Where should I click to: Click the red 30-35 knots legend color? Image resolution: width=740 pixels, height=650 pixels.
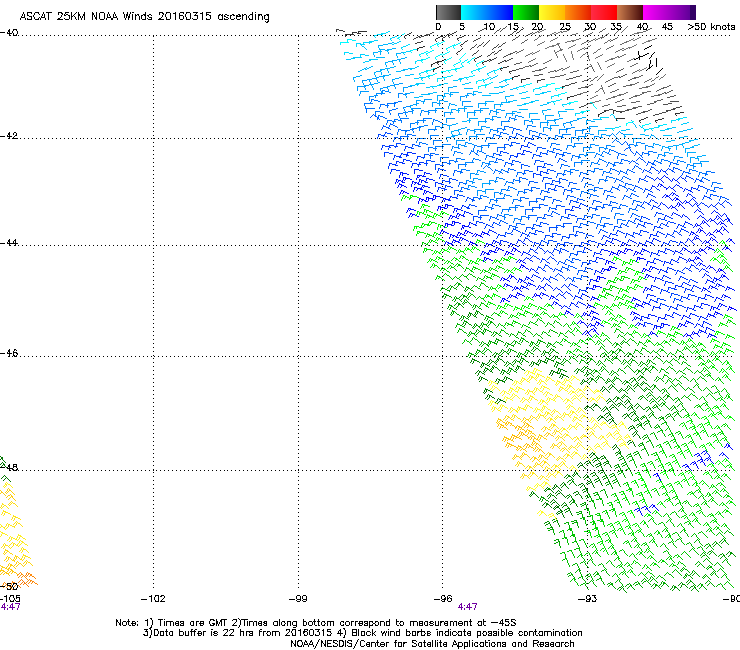pyautogui.click(x=604, y=12)
